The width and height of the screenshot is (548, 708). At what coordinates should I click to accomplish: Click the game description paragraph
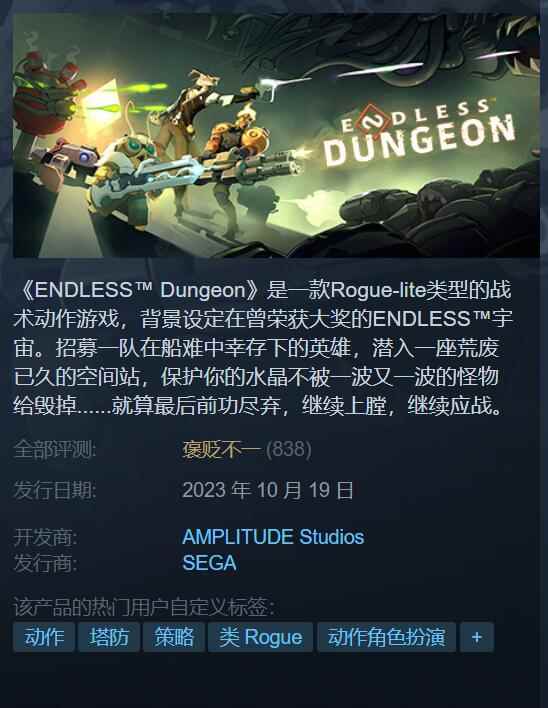[263, 348]
